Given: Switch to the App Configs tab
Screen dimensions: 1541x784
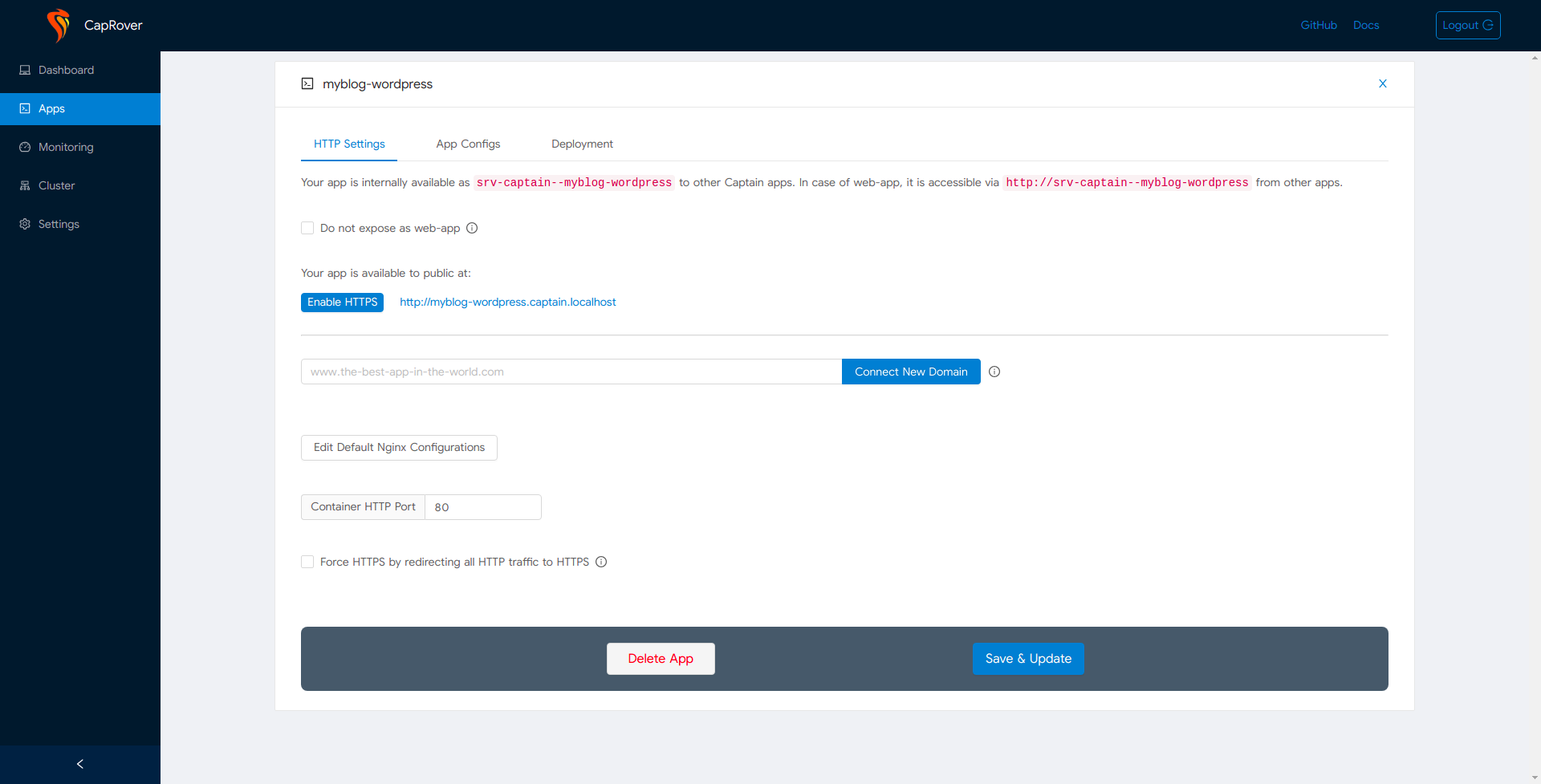Looking at the screenshot, I should click(468, 144).
